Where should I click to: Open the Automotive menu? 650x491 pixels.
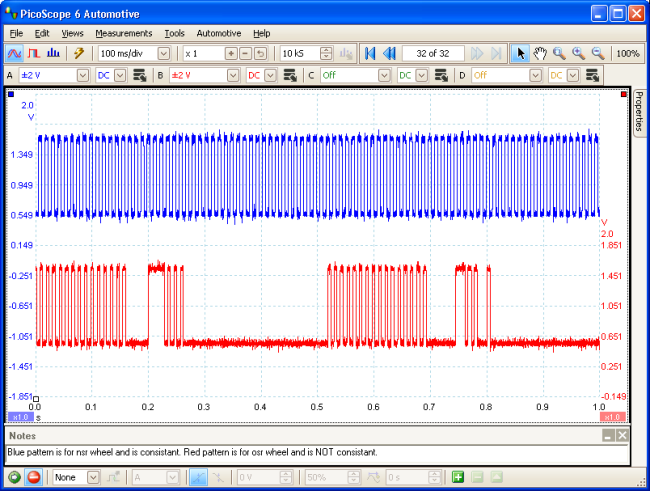[x=218, y=33]
